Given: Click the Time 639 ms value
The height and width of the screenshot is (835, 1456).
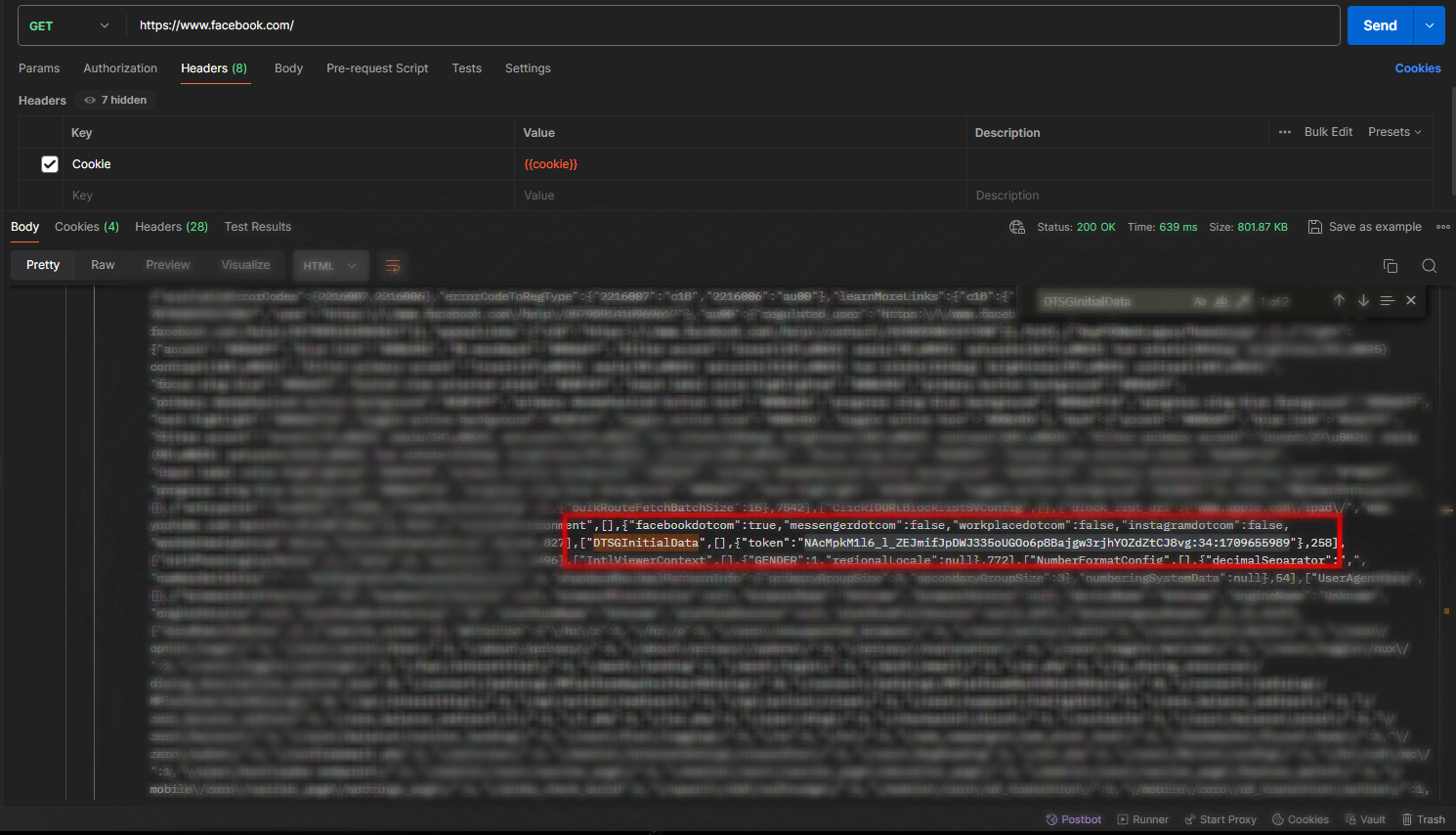Looking at the screenshot, I should click(1178, 227).
